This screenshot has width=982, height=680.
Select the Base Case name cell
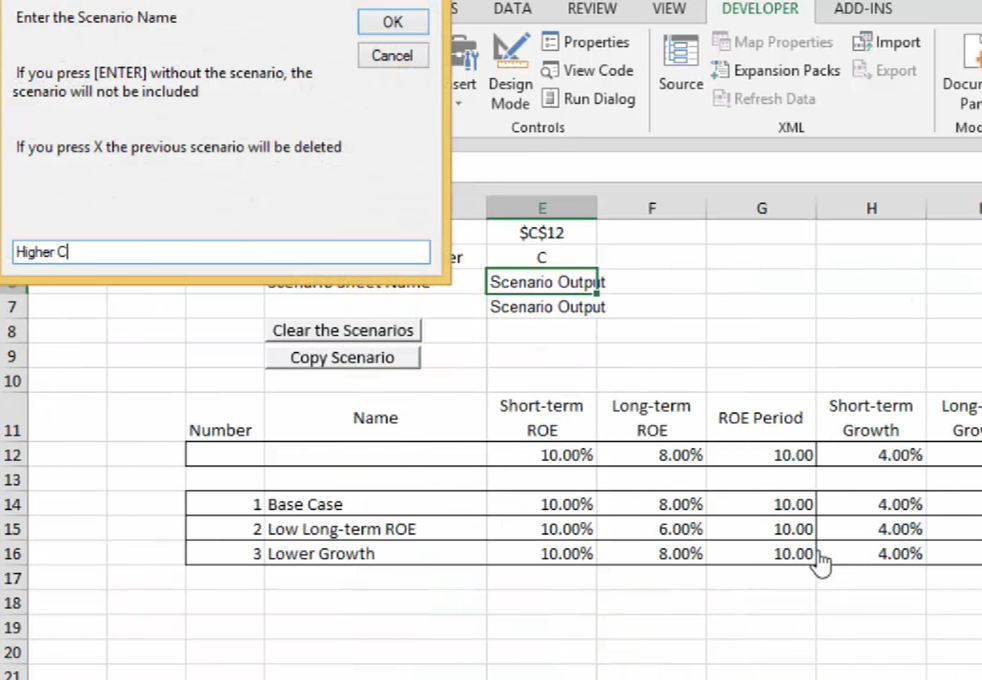tap(375, 504)
